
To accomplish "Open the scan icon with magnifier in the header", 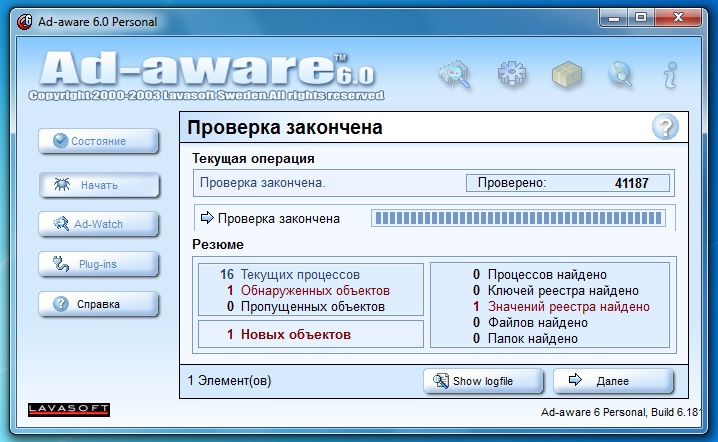I will (x=454, y=73).
